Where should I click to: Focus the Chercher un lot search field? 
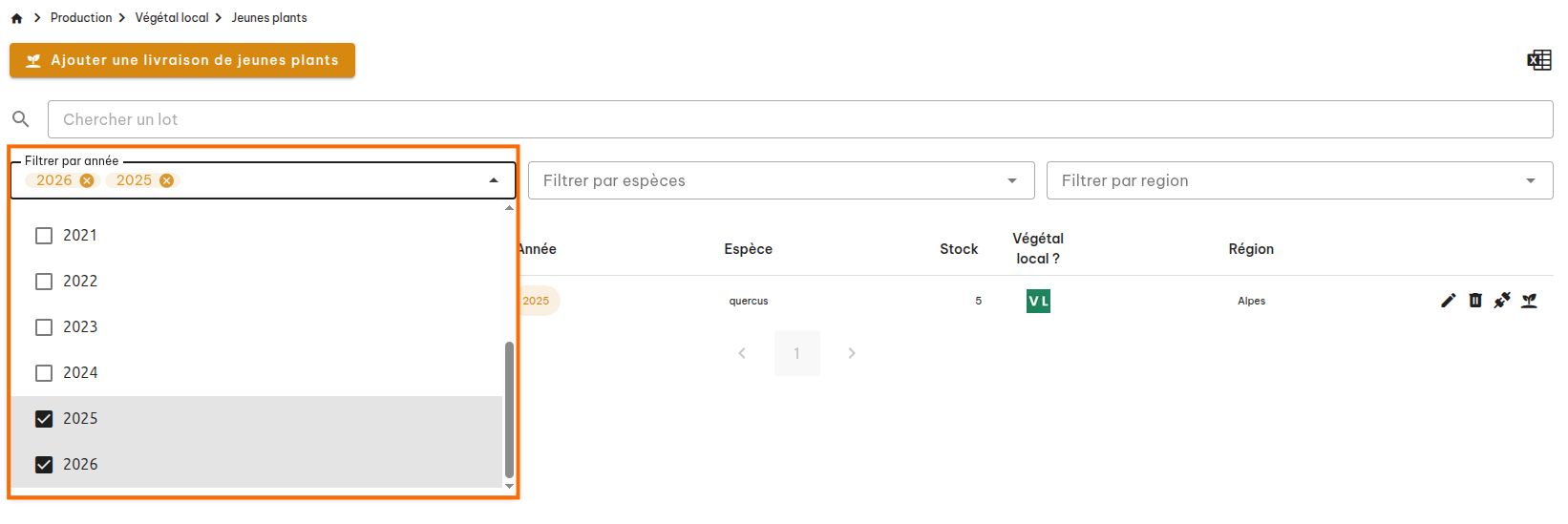[x=799, y=119]
